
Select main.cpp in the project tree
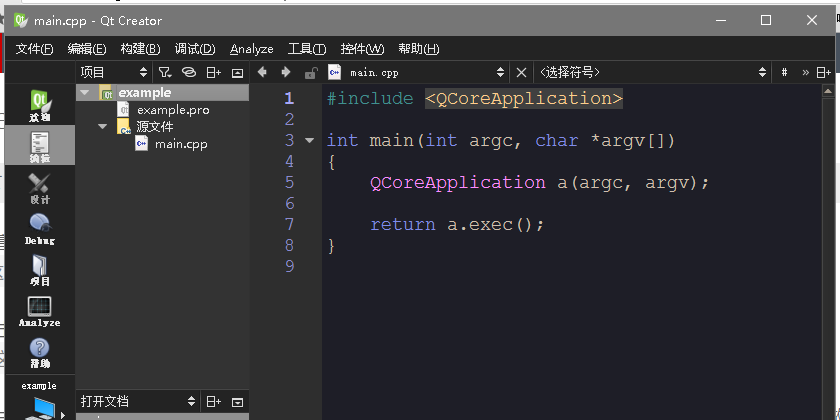[181, 144]
